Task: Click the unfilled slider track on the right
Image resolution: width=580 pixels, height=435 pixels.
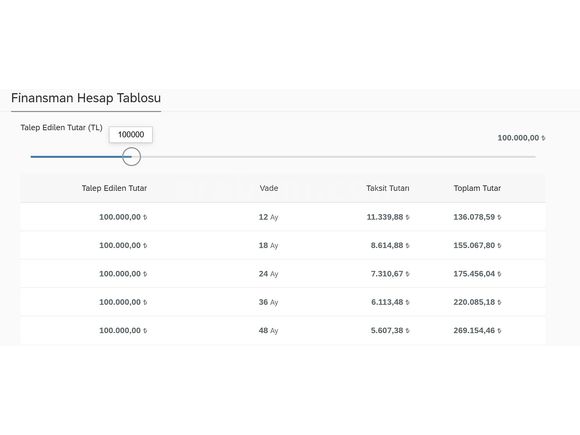Action: point(338,157)
